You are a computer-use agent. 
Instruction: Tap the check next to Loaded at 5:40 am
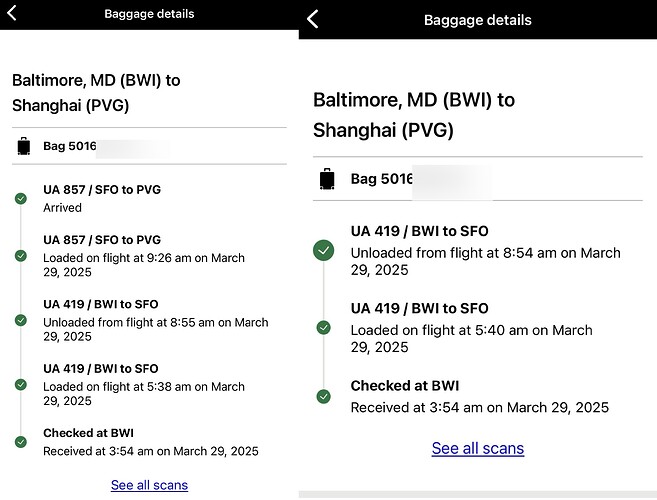(323, 327)
